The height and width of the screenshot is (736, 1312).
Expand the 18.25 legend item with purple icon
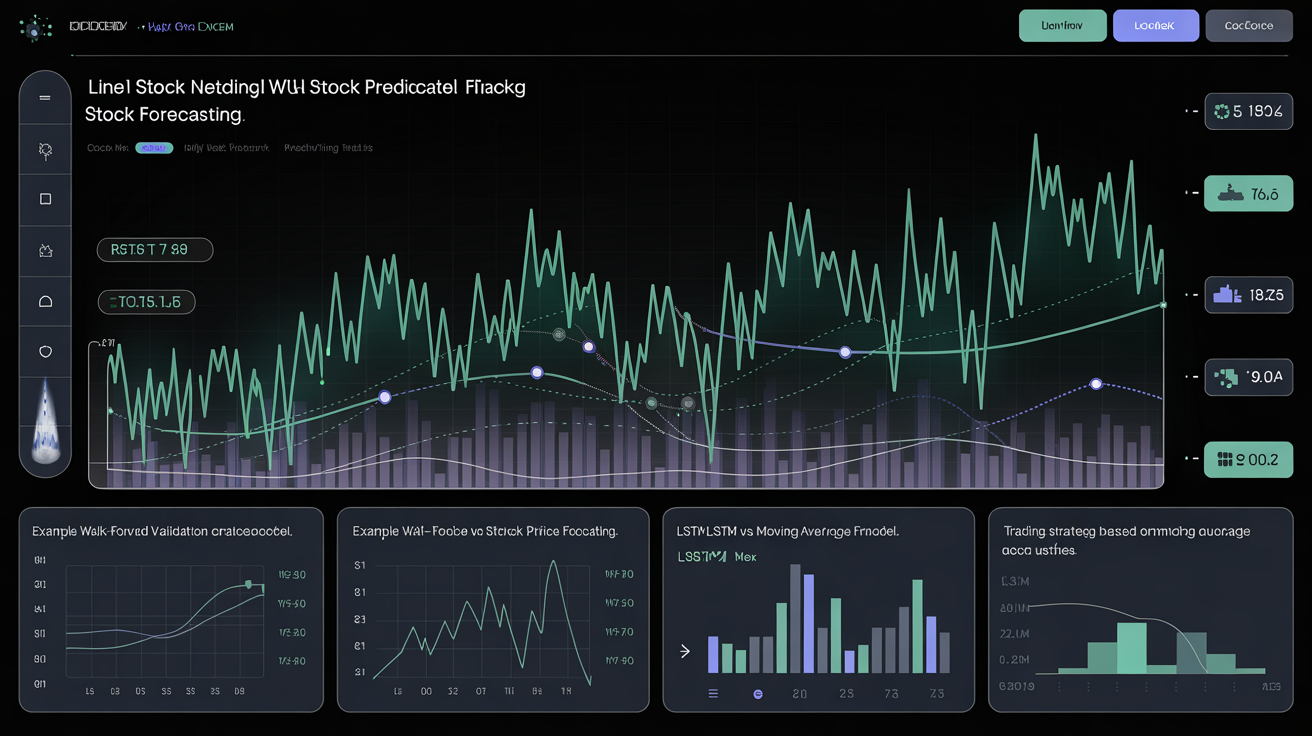click(x=1248, y=295)
